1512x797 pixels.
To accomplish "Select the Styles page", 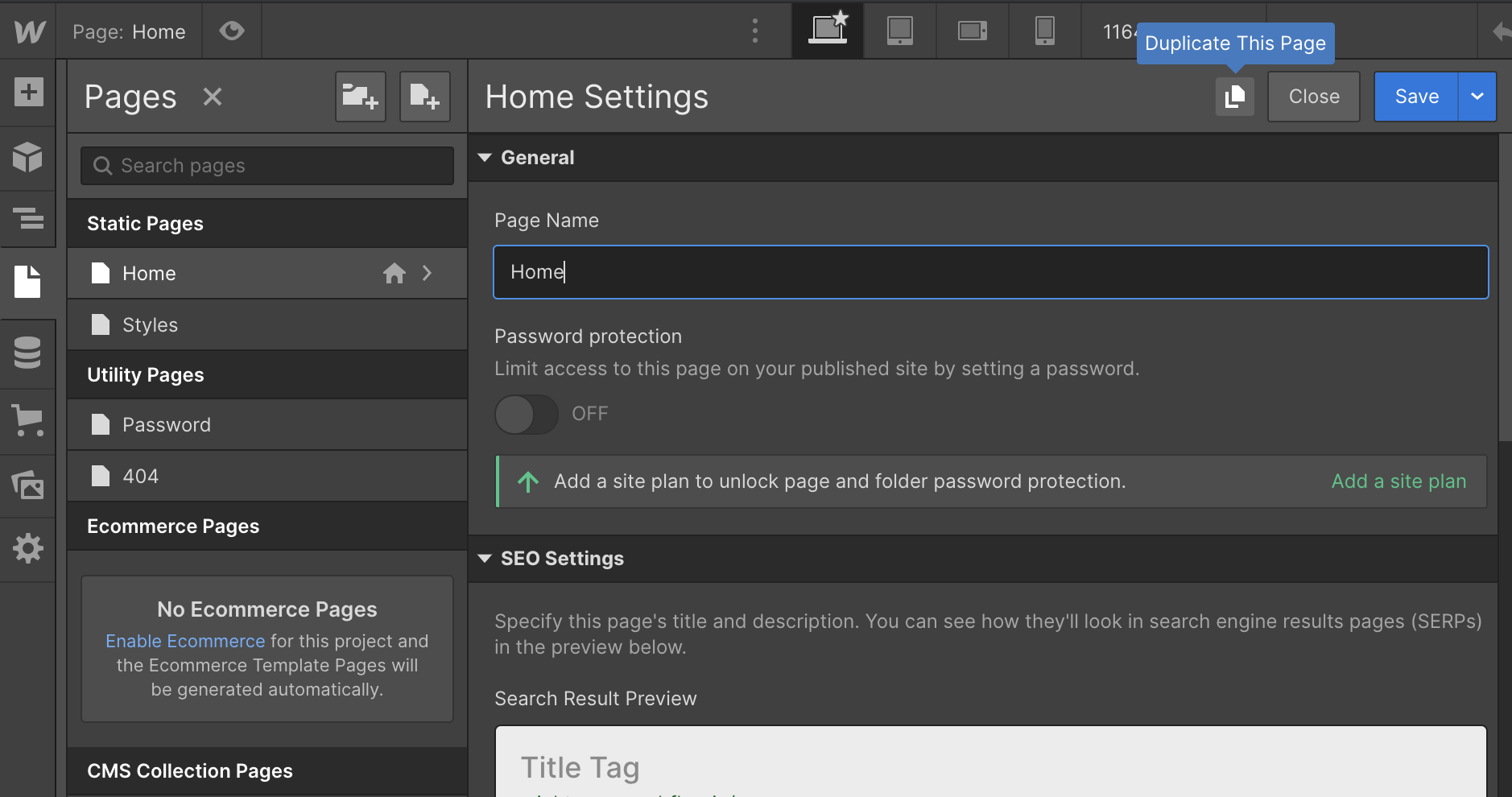I will (267, 325).
